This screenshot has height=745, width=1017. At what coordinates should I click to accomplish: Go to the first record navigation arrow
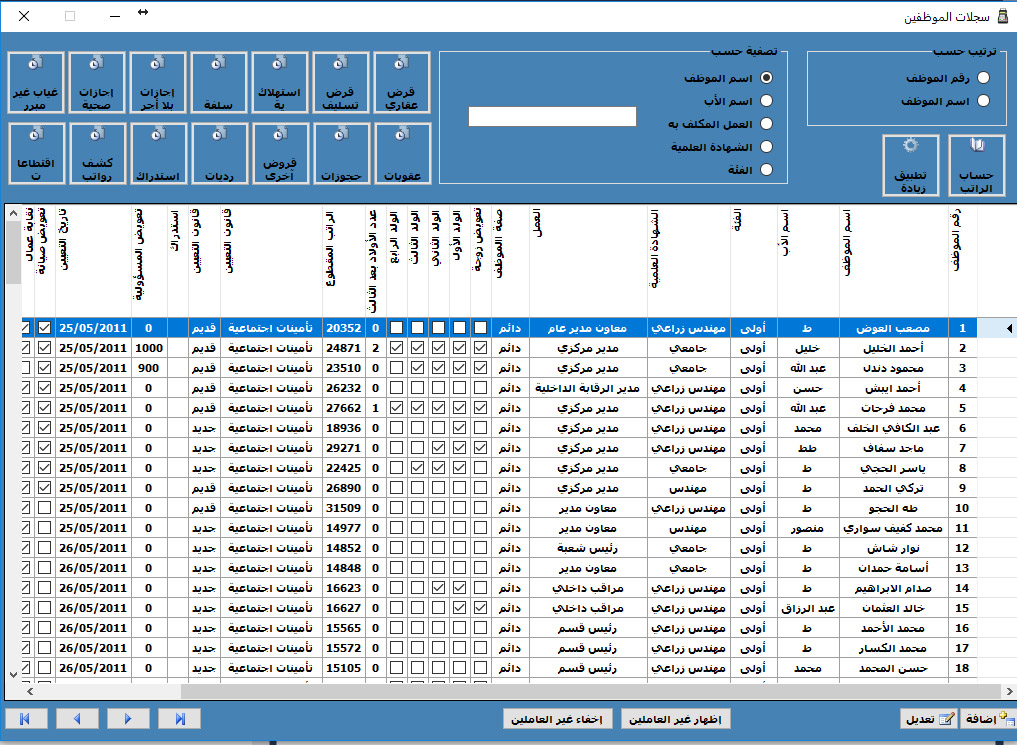tap(24, 718)
